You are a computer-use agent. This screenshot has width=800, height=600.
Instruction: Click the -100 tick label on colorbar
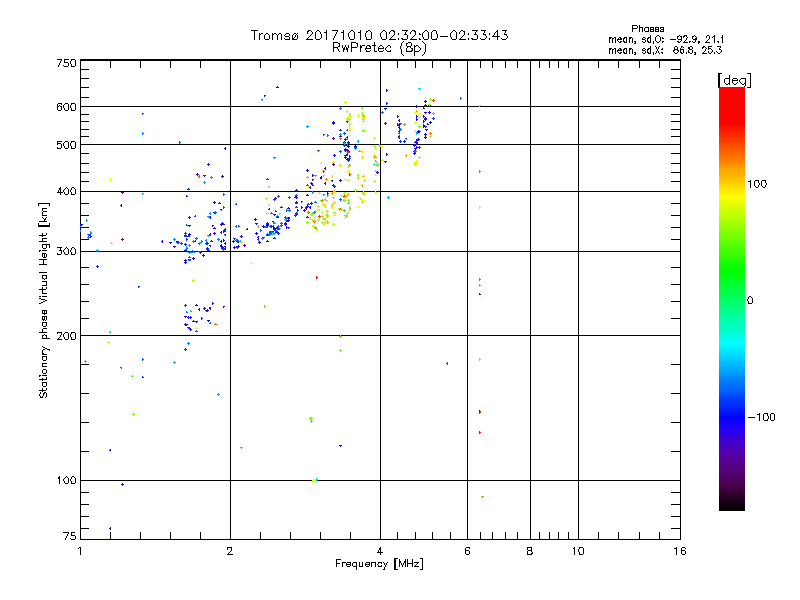(763, 417)
